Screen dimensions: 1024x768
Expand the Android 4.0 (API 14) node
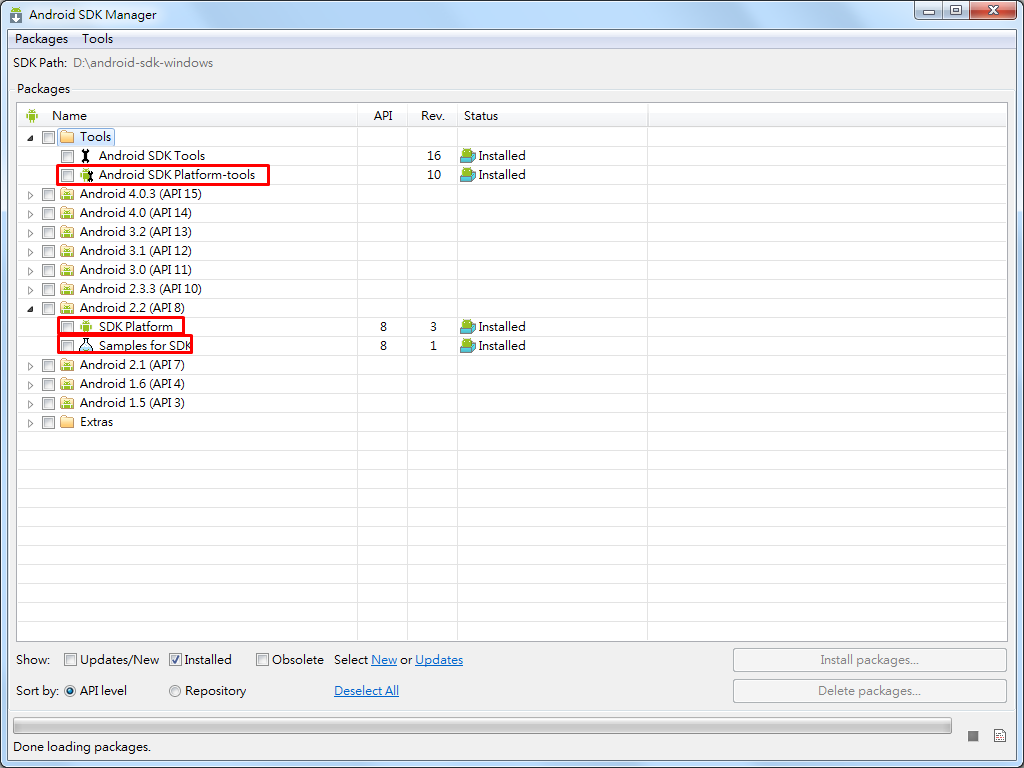[30, 214]
